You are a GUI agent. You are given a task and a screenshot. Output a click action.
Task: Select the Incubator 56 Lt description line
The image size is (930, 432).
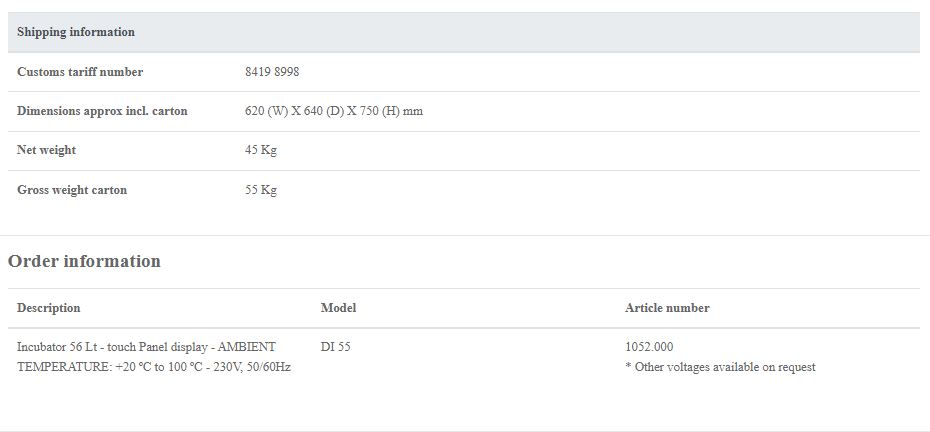pyautogui.click(x=146, y=347)
